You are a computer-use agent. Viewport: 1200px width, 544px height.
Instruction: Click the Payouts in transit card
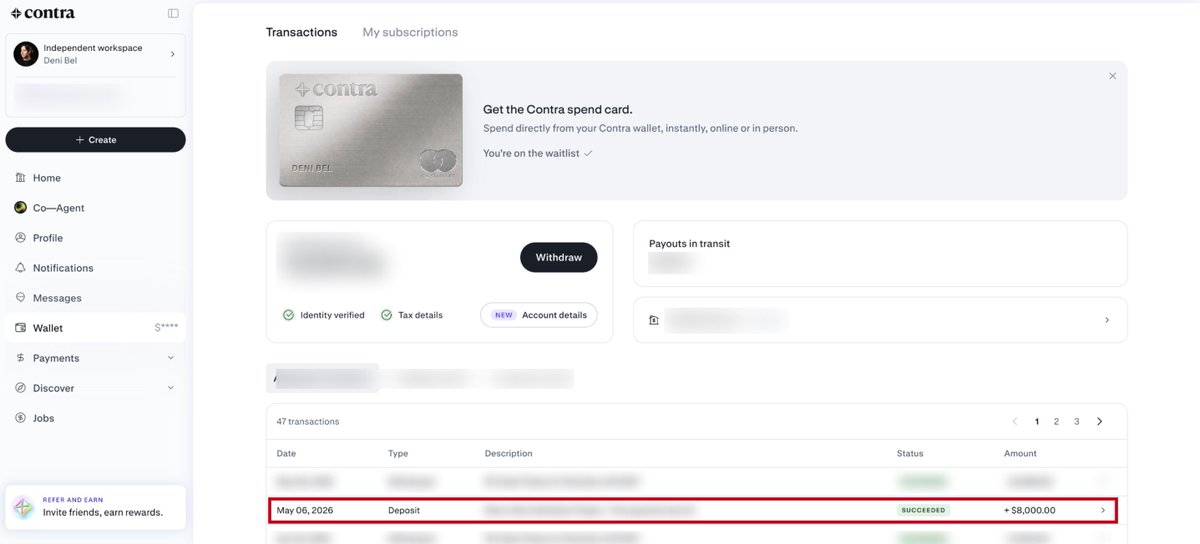tap(880, 254)
